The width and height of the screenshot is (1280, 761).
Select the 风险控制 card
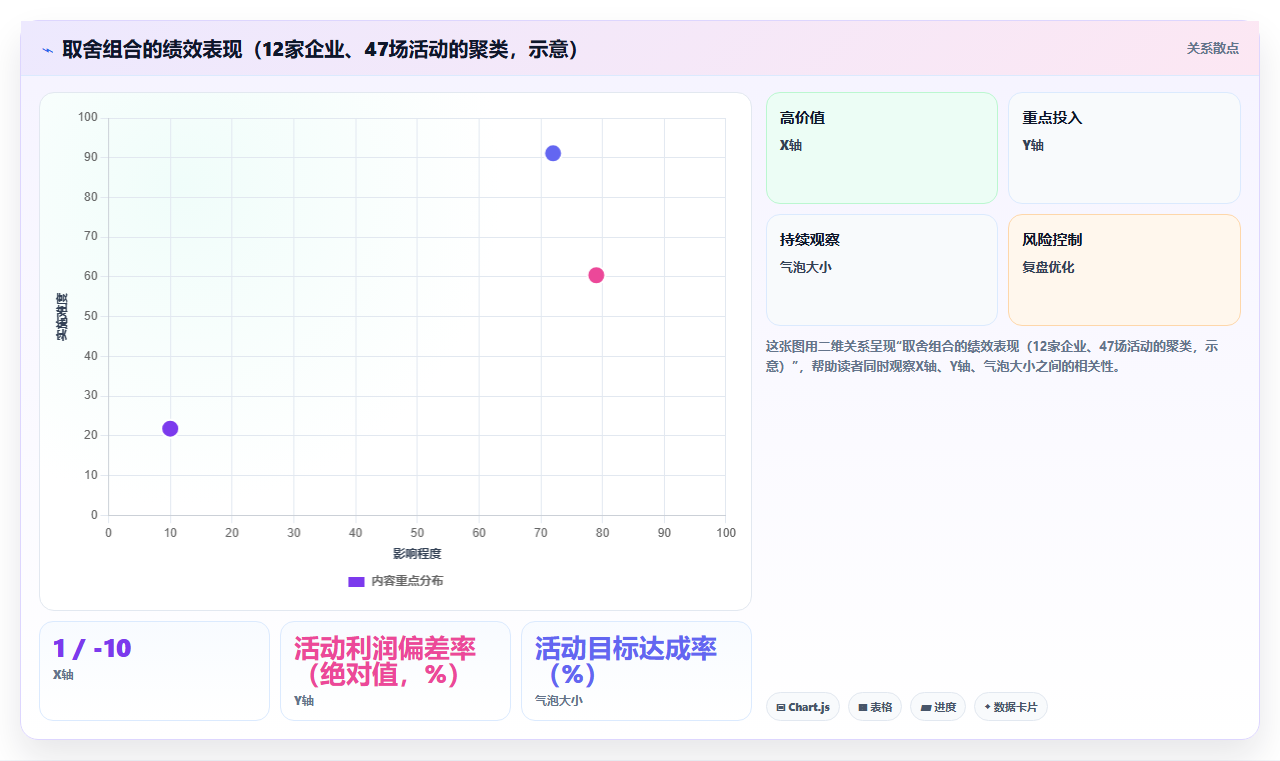click(1124, 270)
